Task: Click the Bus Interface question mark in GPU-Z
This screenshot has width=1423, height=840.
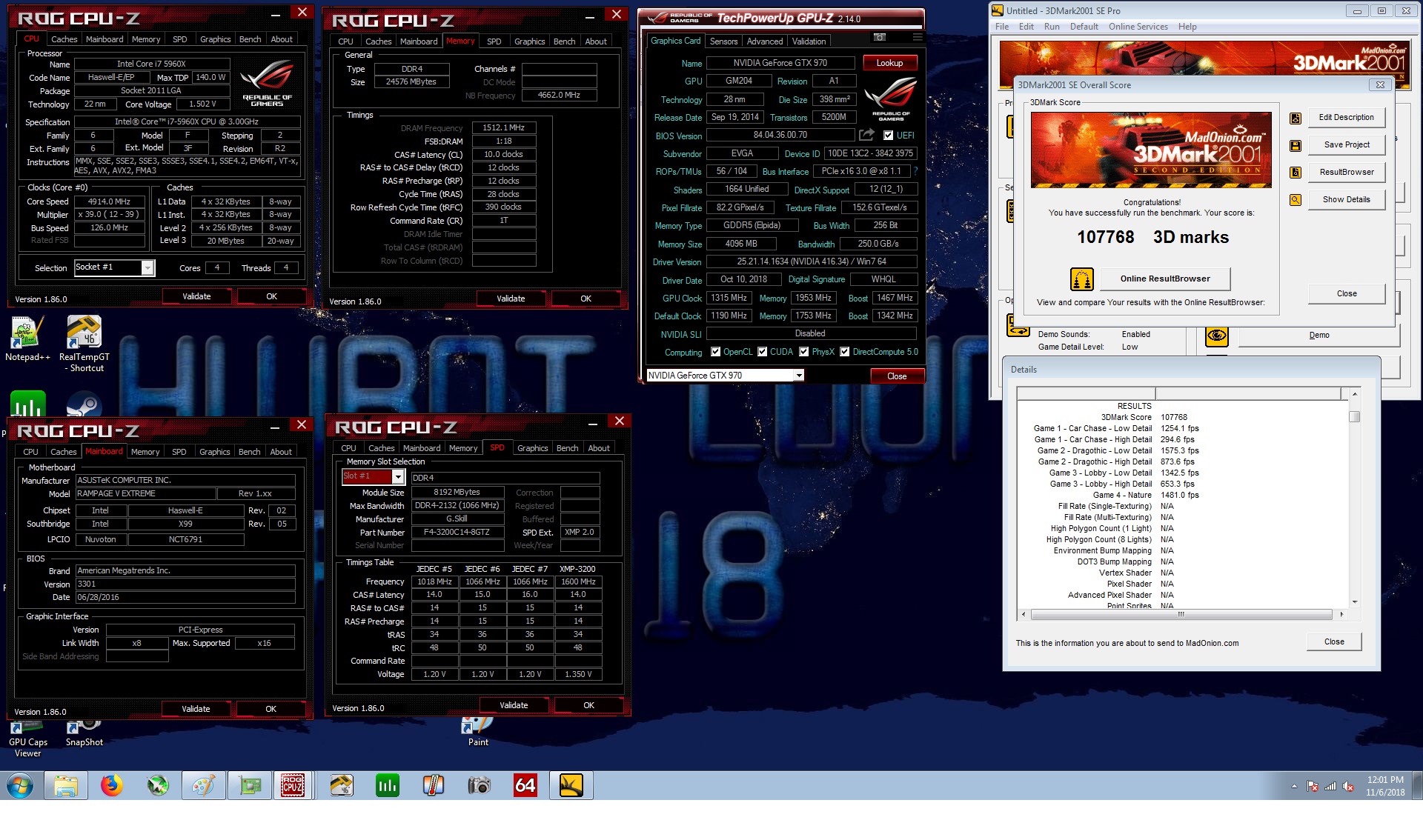Action: coord(915,171)
